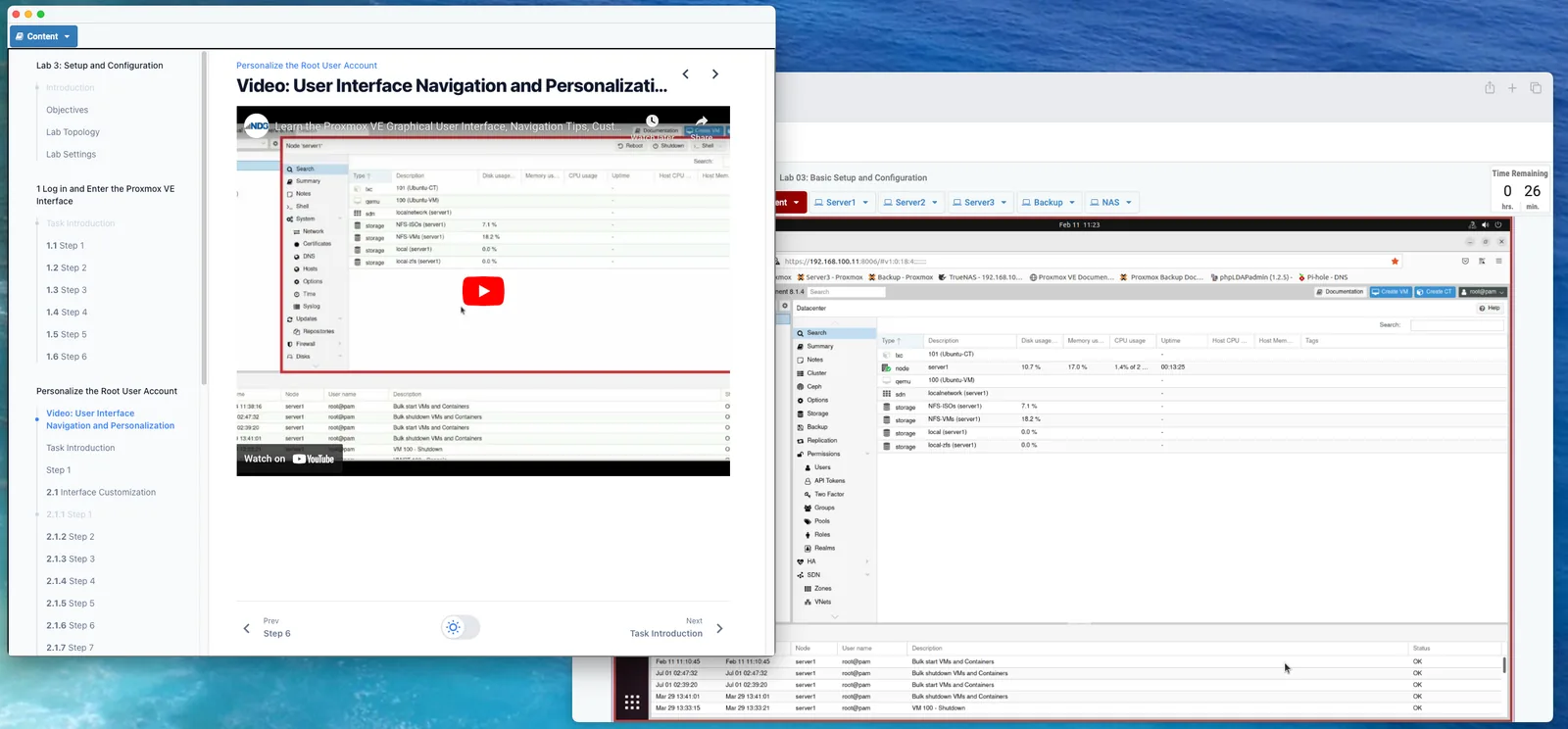The width and height of the screenshot is (1568, 729).
Task: Open the Storage section in Datacenter
Action: click(817, 413)
